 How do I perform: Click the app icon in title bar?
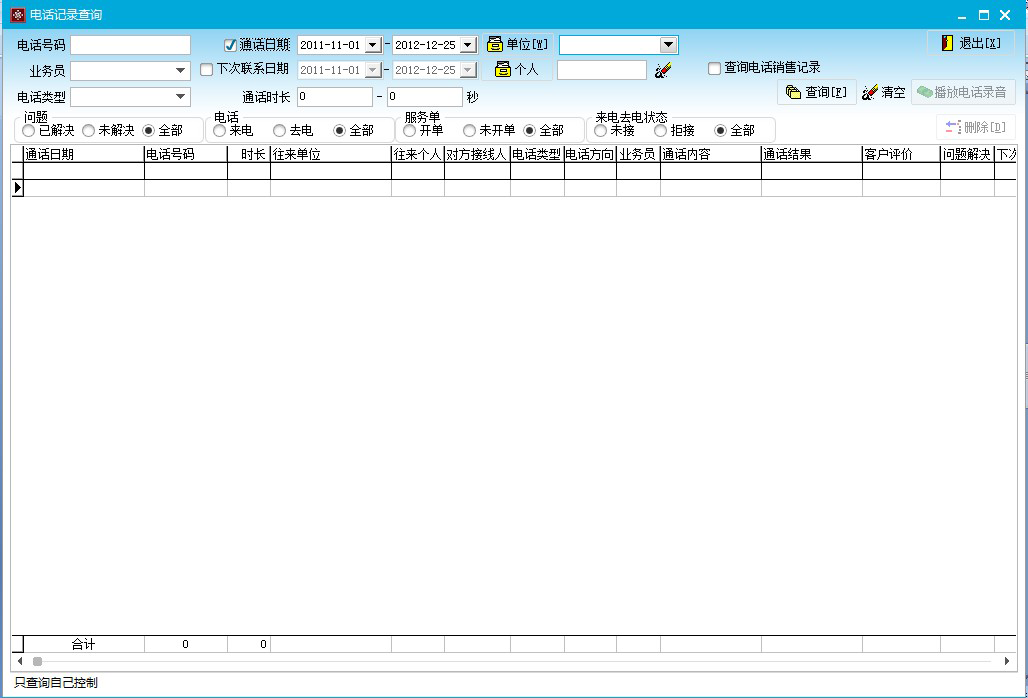click(x=18, y=14)
